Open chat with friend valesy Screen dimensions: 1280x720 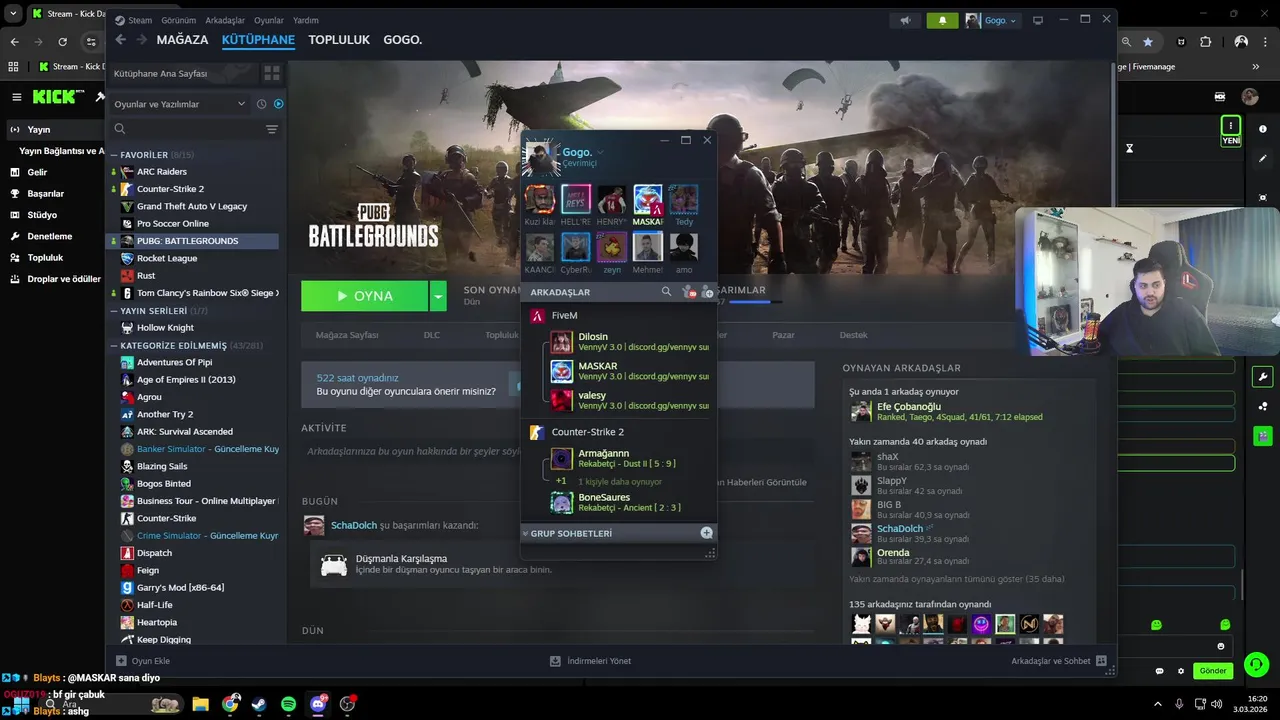[630, 400]
